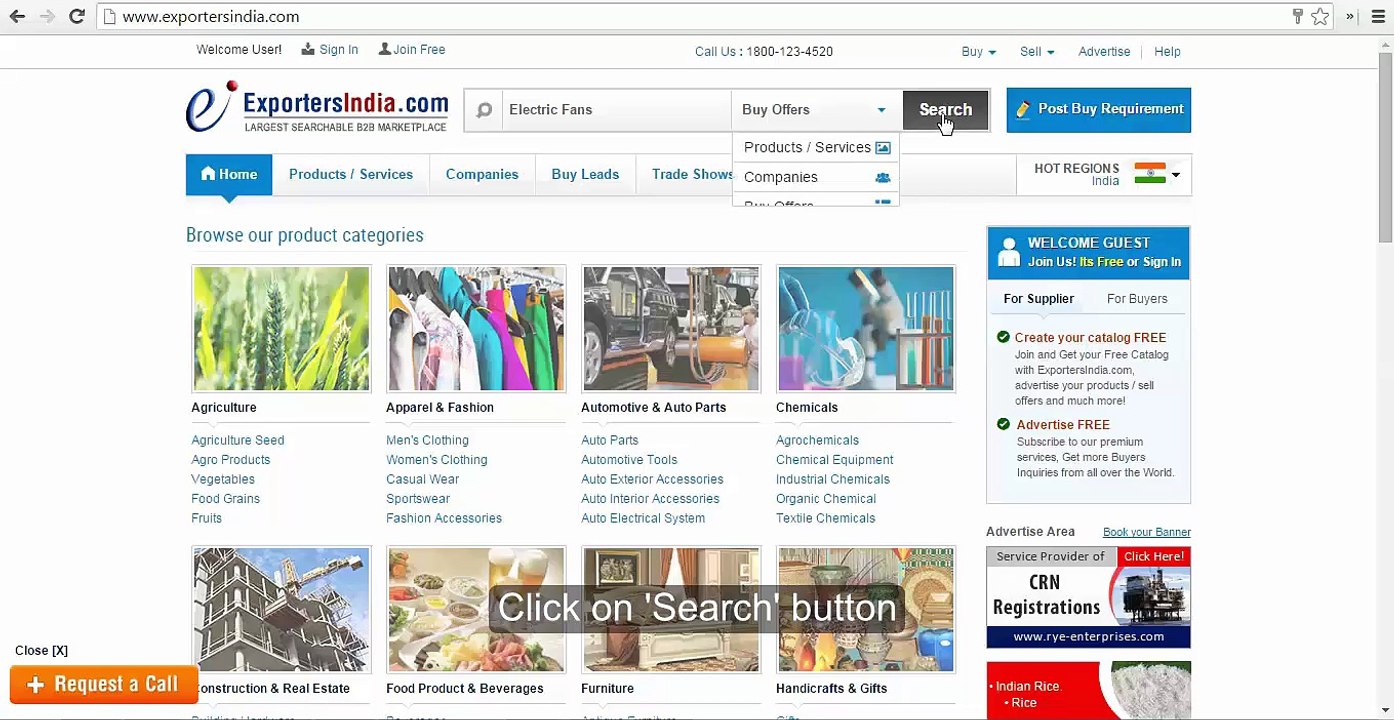Click the CRN Registrations banner ad
The height and width of the screenshot is (720, 1394).
[x=1088, y=597]
